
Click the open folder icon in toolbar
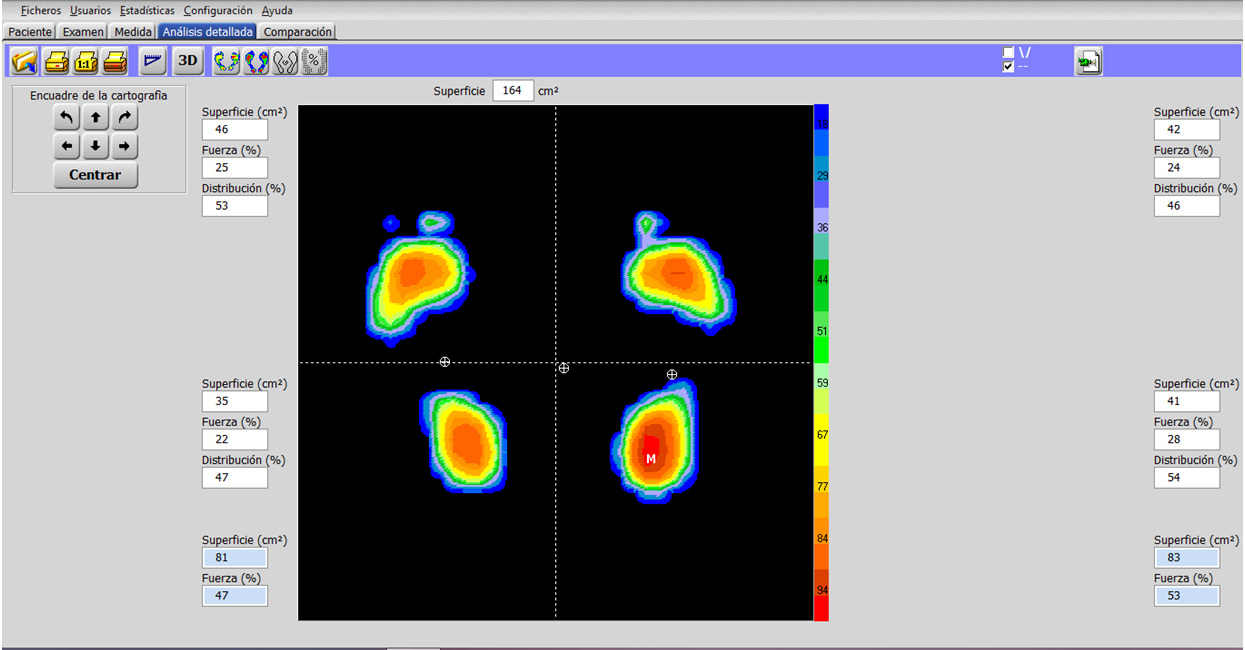(24, 62)
